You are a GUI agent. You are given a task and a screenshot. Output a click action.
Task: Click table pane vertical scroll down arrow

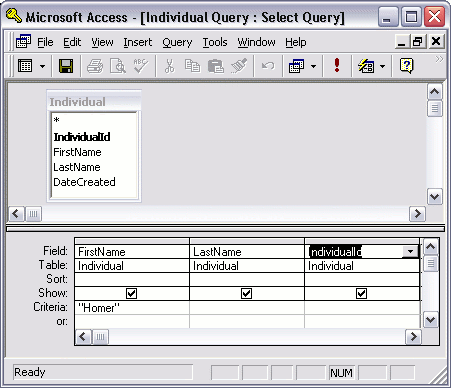pos(435,197)
